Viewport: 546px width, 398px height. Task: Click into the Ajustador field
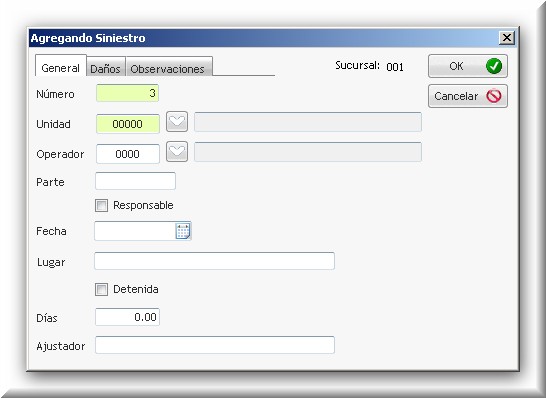[x=215, y=345]
